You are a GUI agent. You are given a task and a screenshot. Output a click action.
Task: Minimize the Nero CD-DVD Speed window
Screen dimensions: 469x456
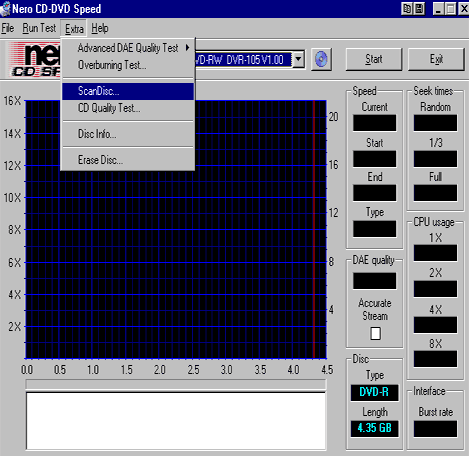point(438,9)
